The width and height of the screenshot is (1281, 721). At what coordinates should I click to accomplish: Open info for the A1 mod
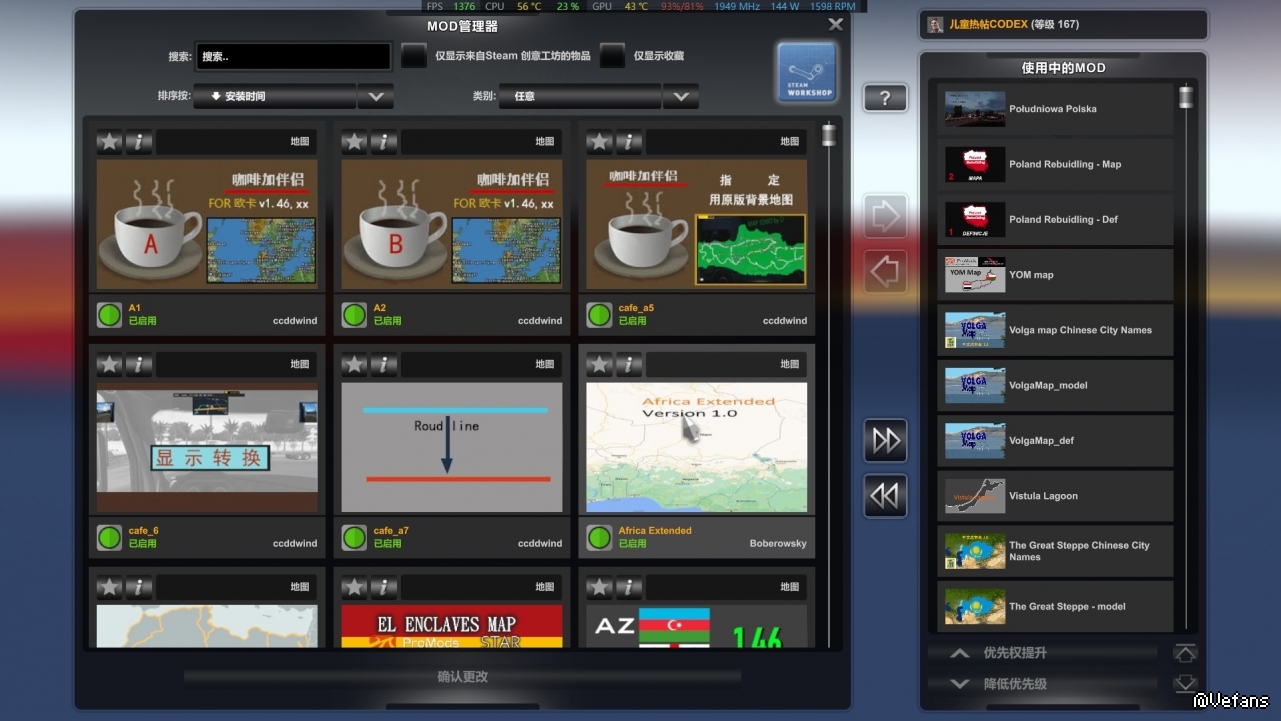coord(139,142)
